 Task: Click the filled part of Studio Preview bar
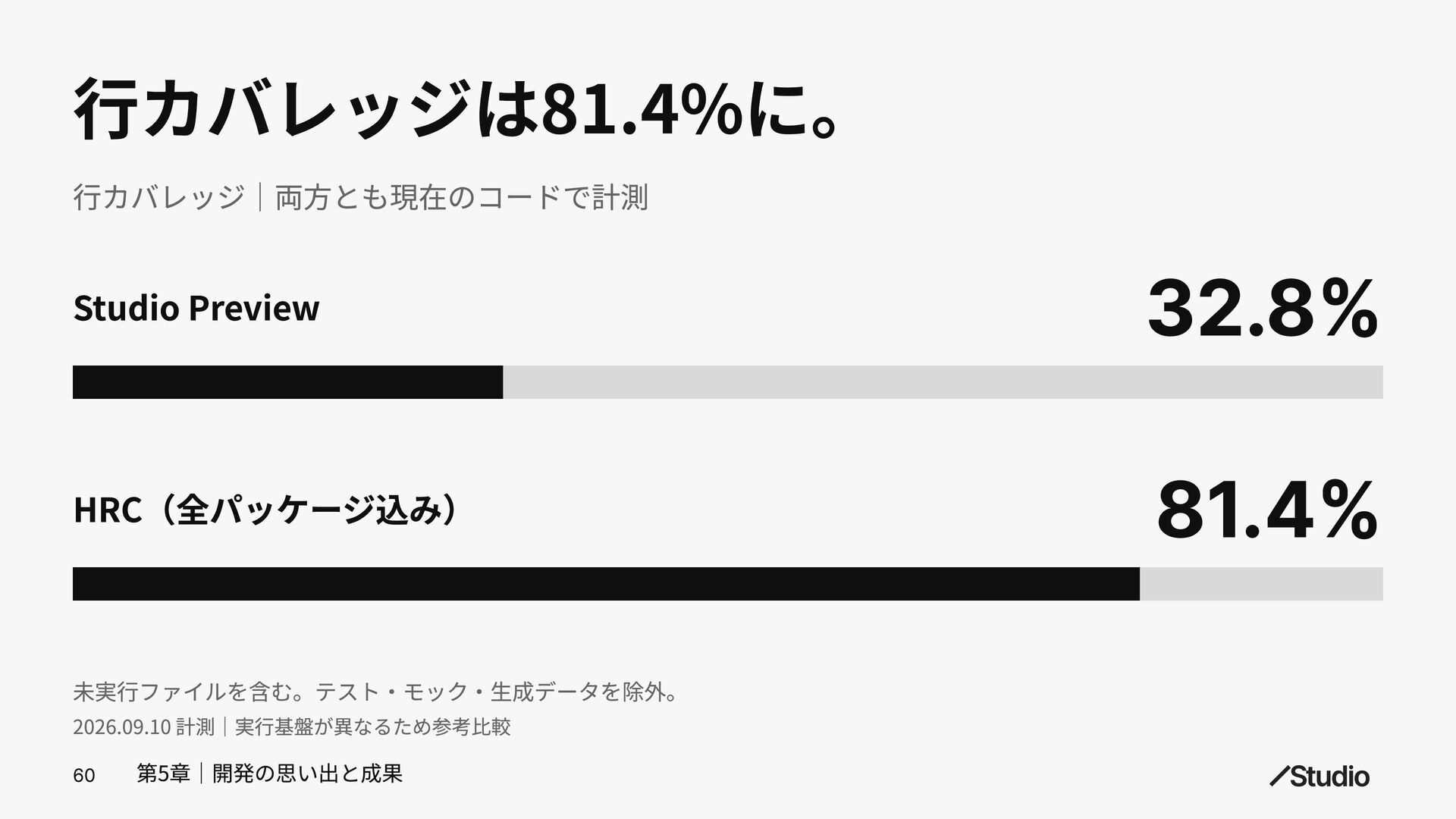tap(287, 382)
